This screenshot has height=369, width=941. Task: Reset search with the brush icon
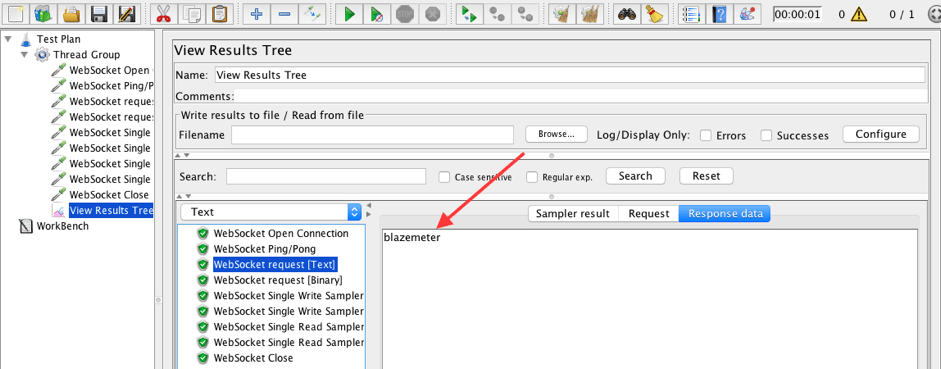coord(655,13)
